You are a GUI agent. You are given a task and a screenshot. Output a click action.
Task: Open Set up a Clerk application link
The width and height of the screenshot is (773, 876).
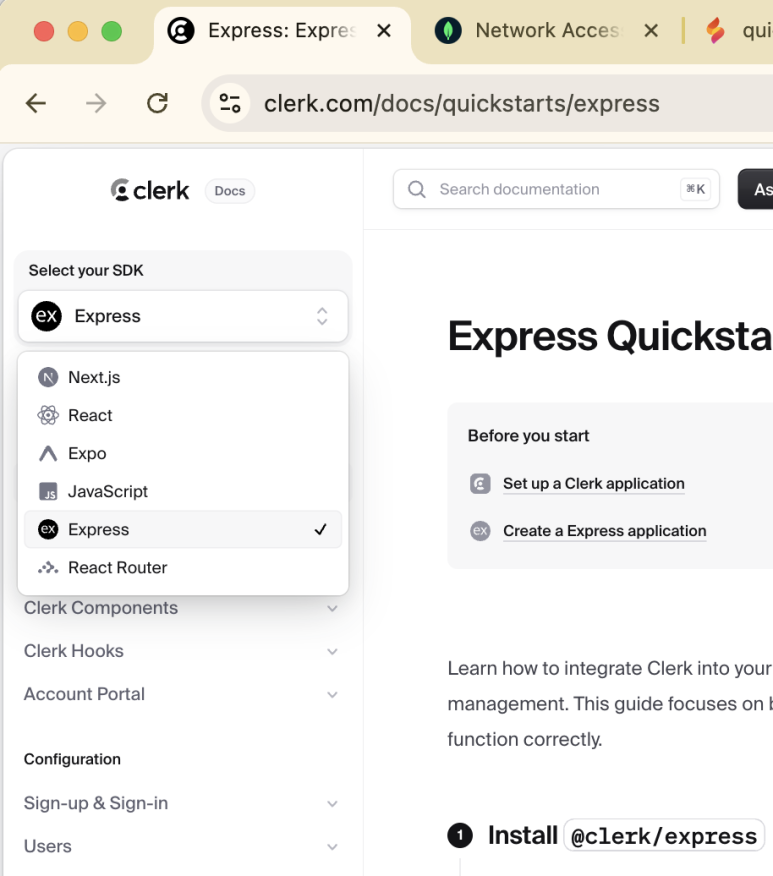click(594, 483)
